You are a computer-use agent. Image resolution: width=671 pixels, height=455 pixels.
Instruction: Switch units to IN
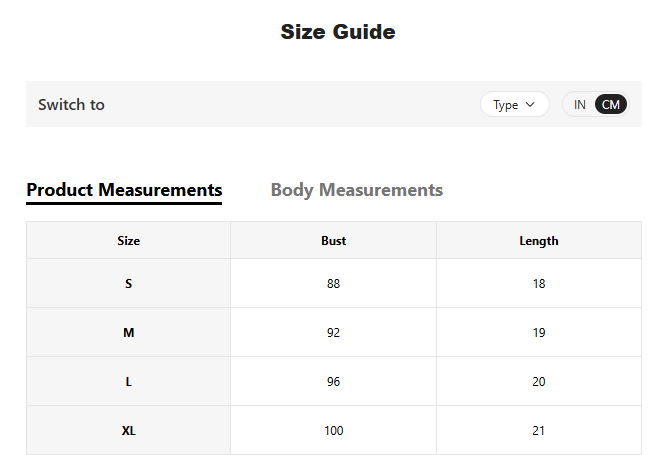pyautogui.click(x=579, y=104)
